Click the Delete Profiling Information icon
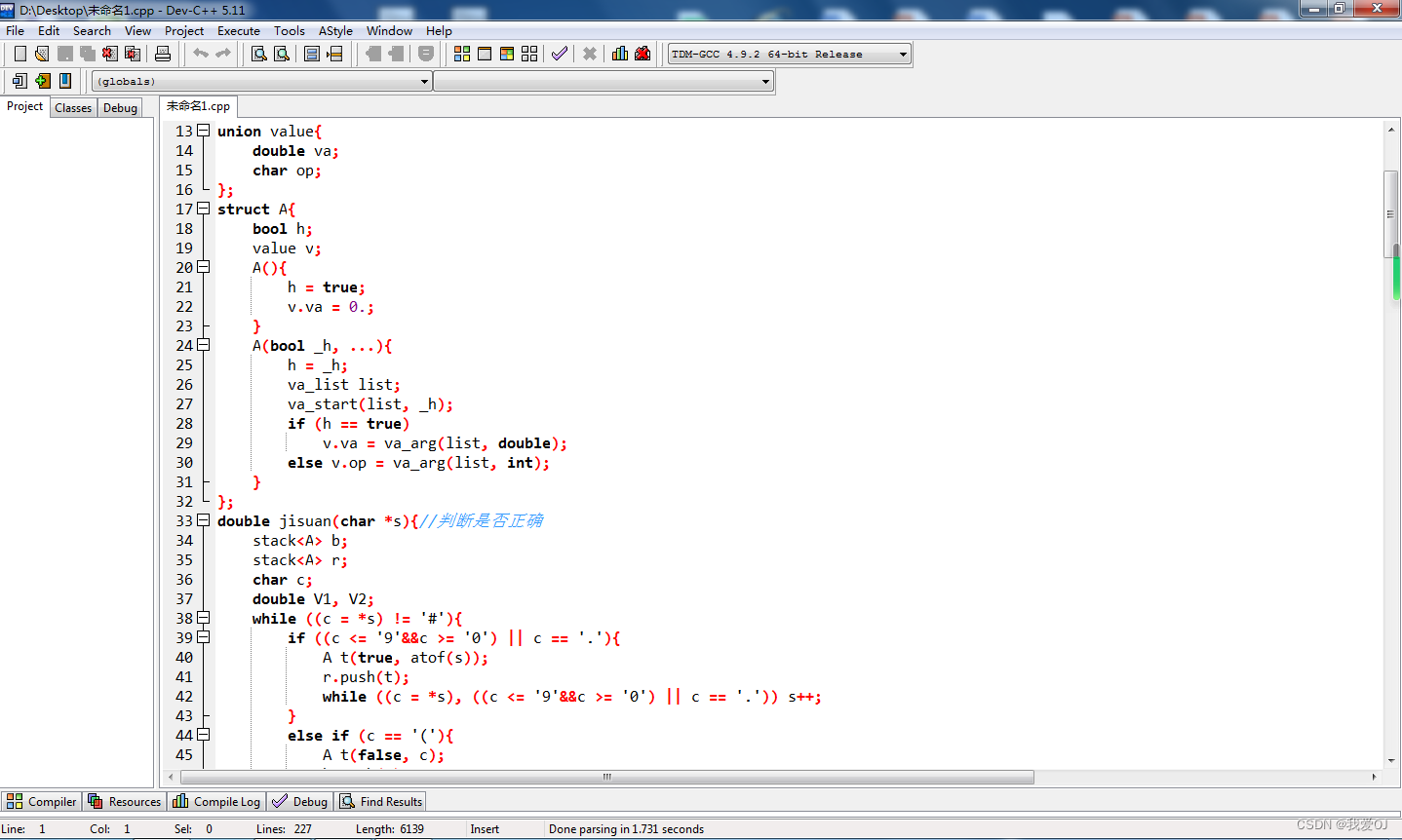1402x840 pixels. 643,54
